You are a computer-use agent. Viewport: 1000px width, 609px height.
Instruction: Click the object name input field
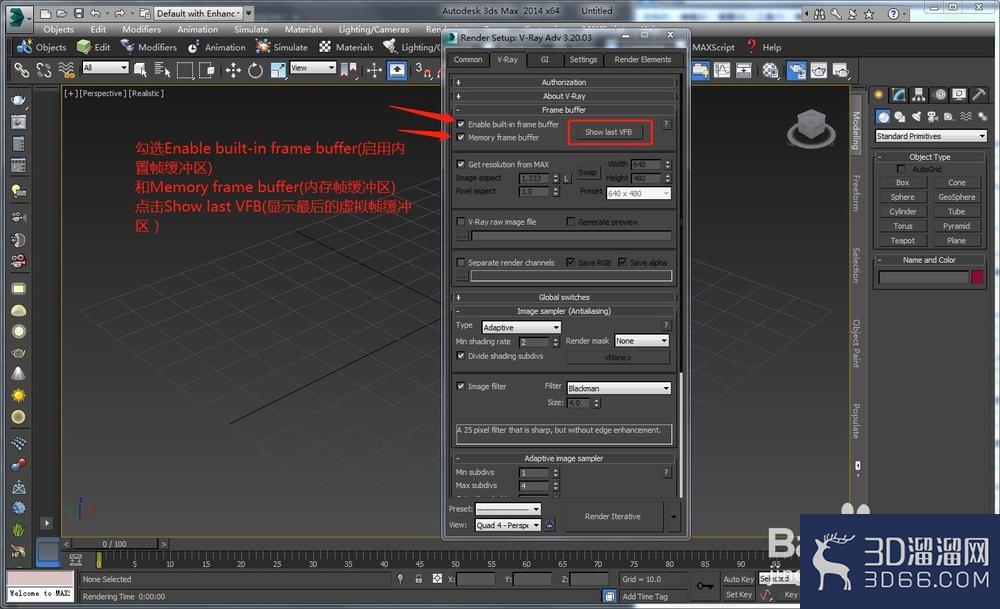click(923, 277)
